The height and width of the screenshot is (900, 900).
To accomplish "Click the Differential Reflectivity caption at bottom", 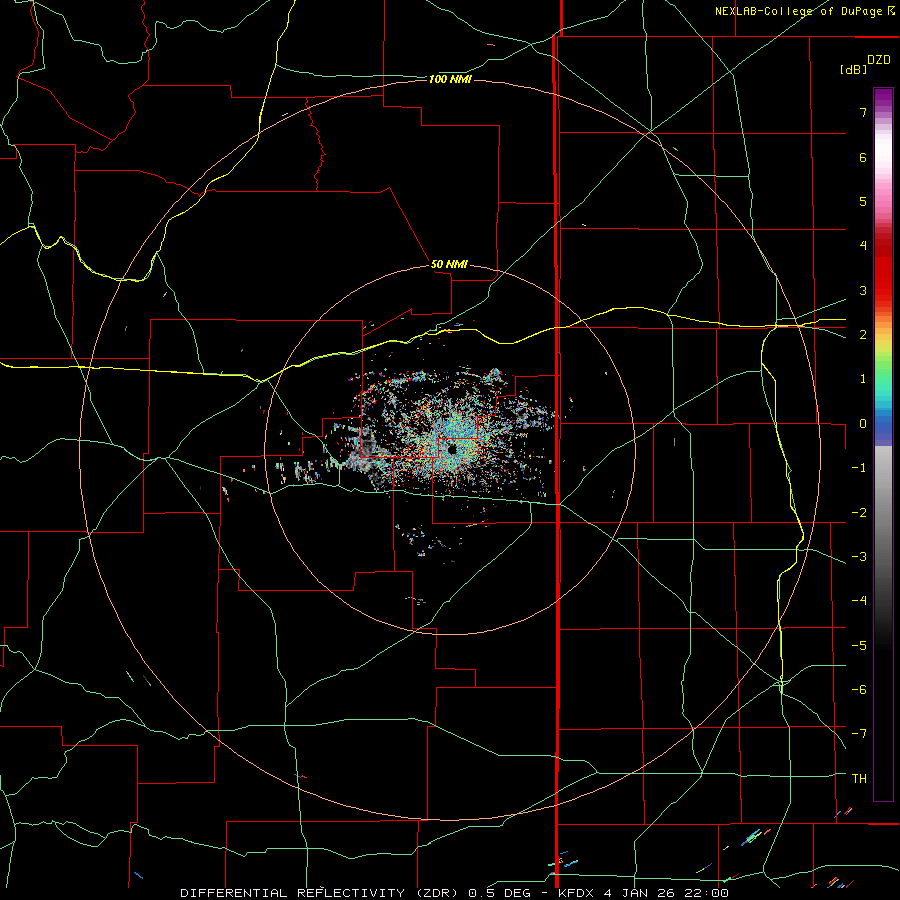I will point(454,893).
